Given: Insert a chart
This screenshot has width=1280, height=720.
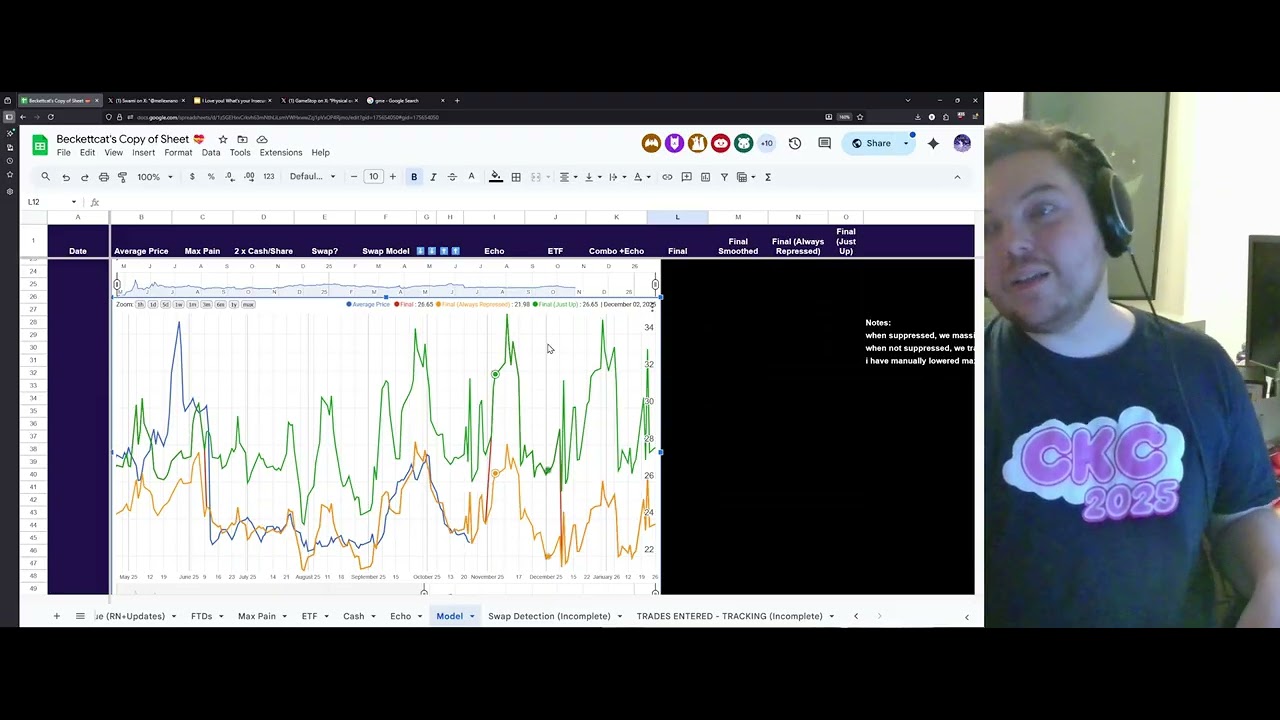Looking at the screenshot, I should click(705, 177).
